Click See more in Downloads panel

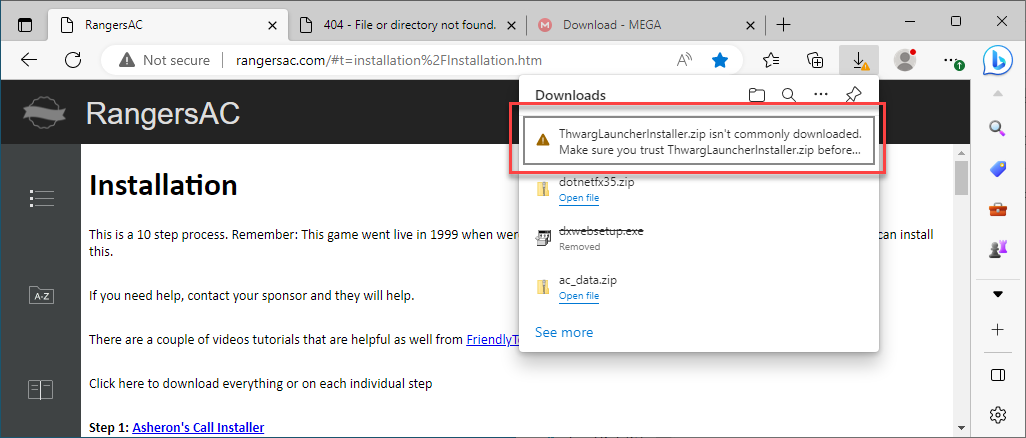(564, 332)
